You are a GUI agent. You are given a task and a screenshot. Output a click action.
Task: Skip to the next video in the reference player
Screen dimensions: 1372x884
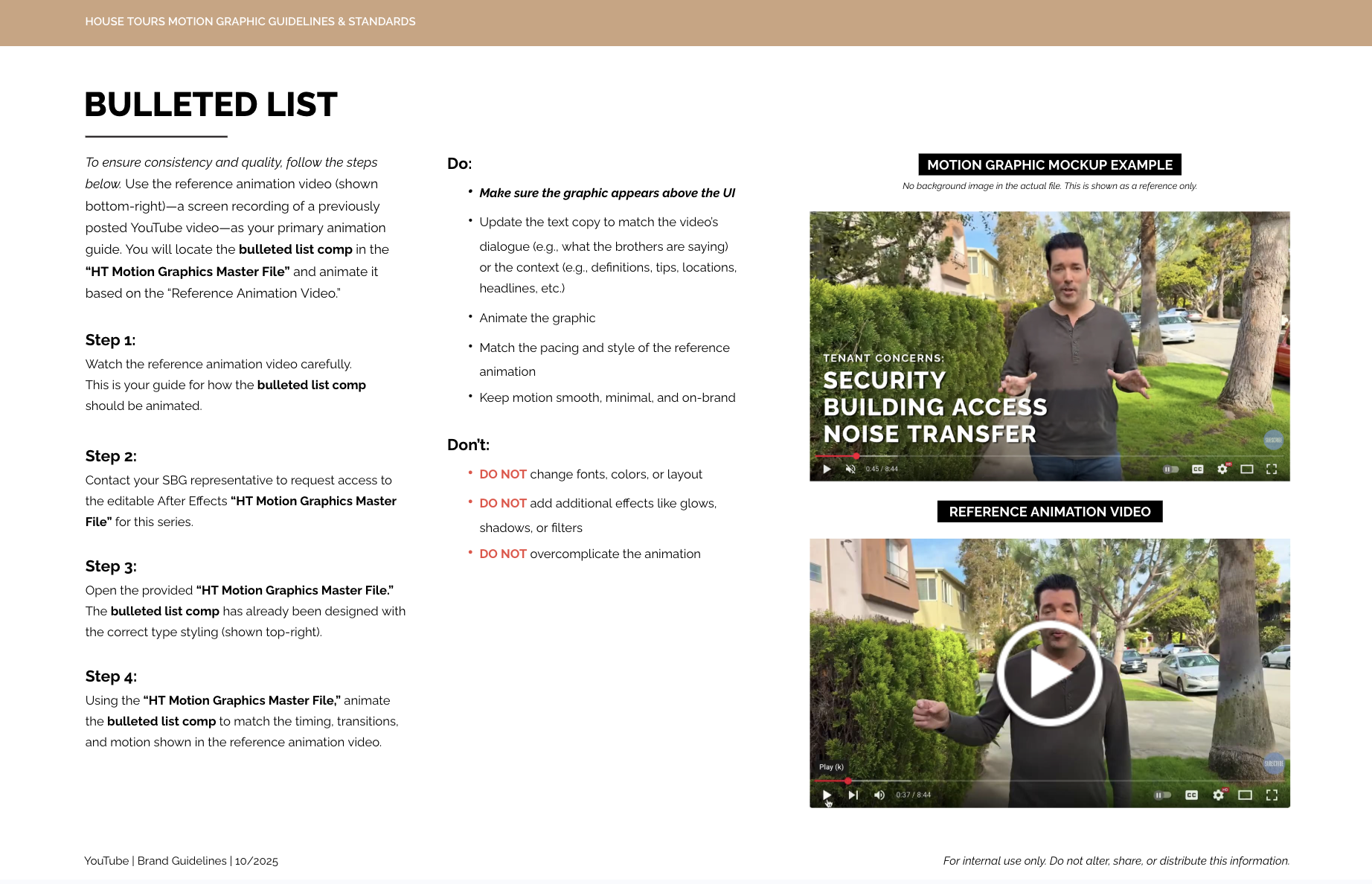853,795
